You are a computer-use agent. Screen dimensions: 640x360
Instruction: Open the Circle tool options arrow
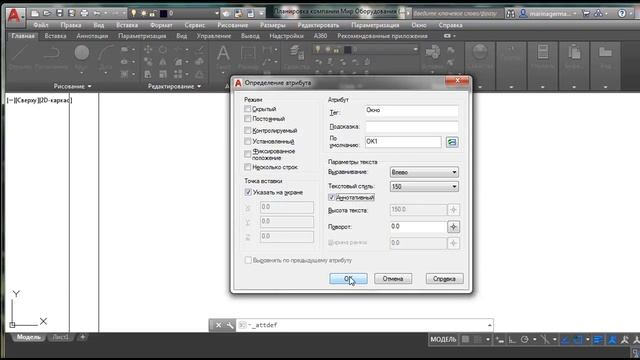click(82, 73)
